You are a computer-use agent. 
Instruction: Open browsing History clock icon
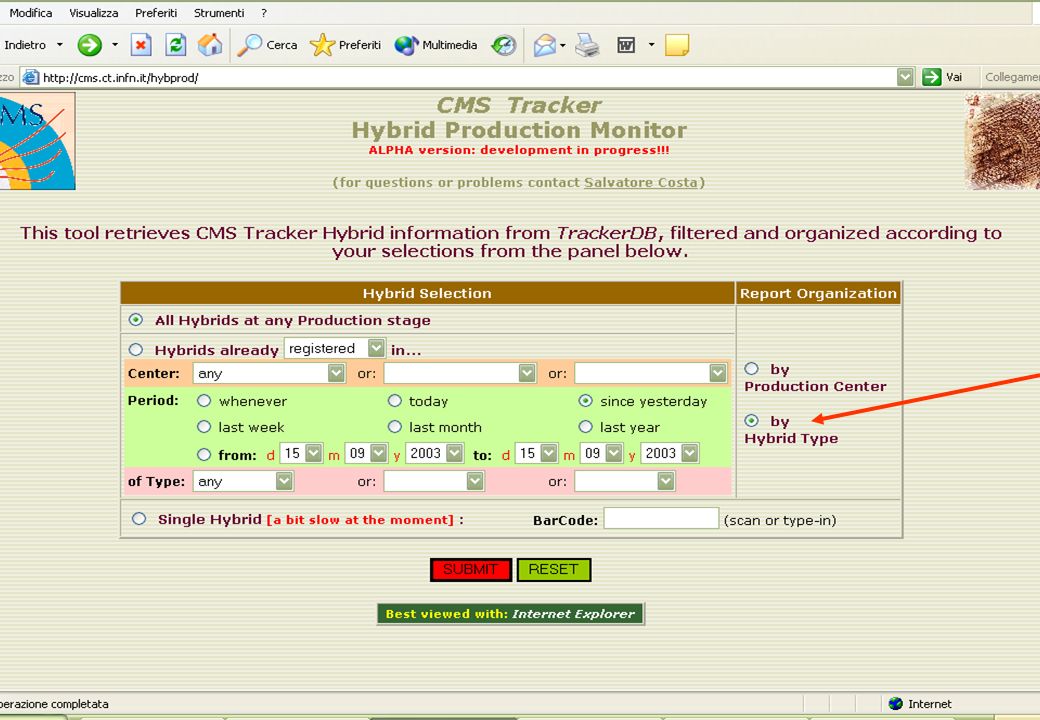coord(503,45)
